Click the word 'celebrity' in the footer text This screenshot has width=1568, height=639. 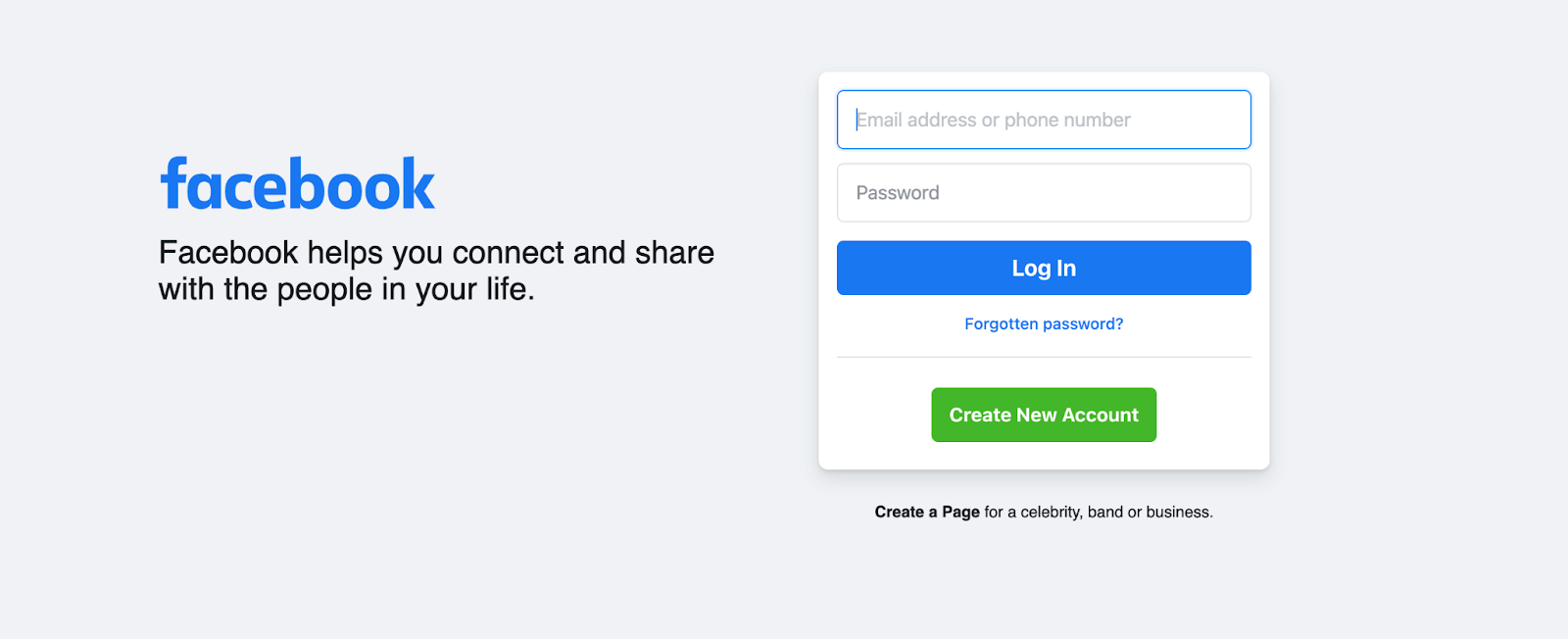[1051, 512]
